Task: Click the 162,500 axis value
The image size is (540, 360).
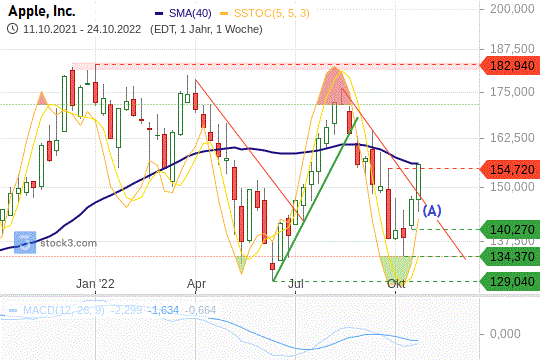Action: pos(512,138)
